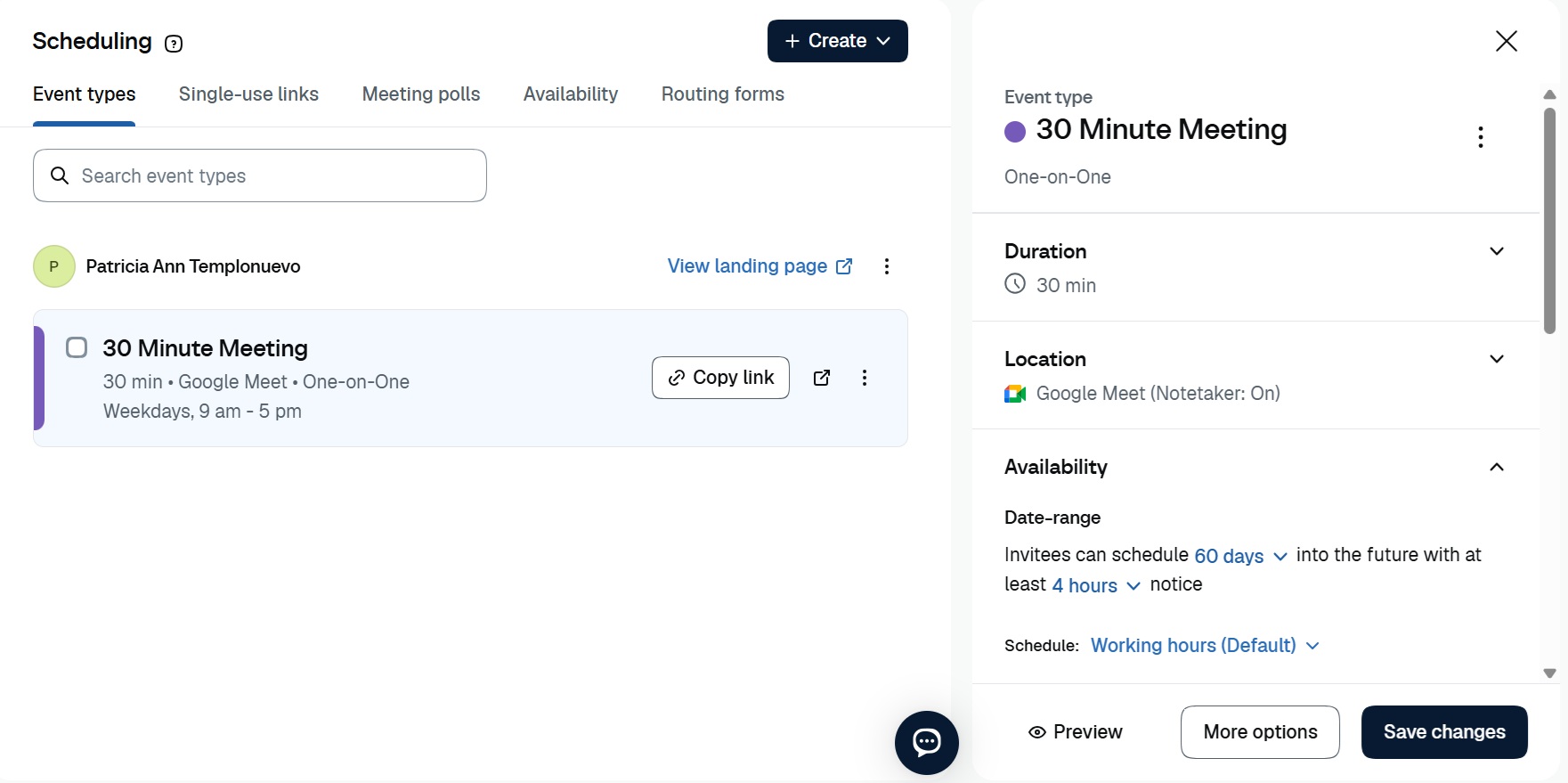Viewport: 1568px width, 783px height.
Task: Close the event type side panel
Action: [x=1507, y=41]
